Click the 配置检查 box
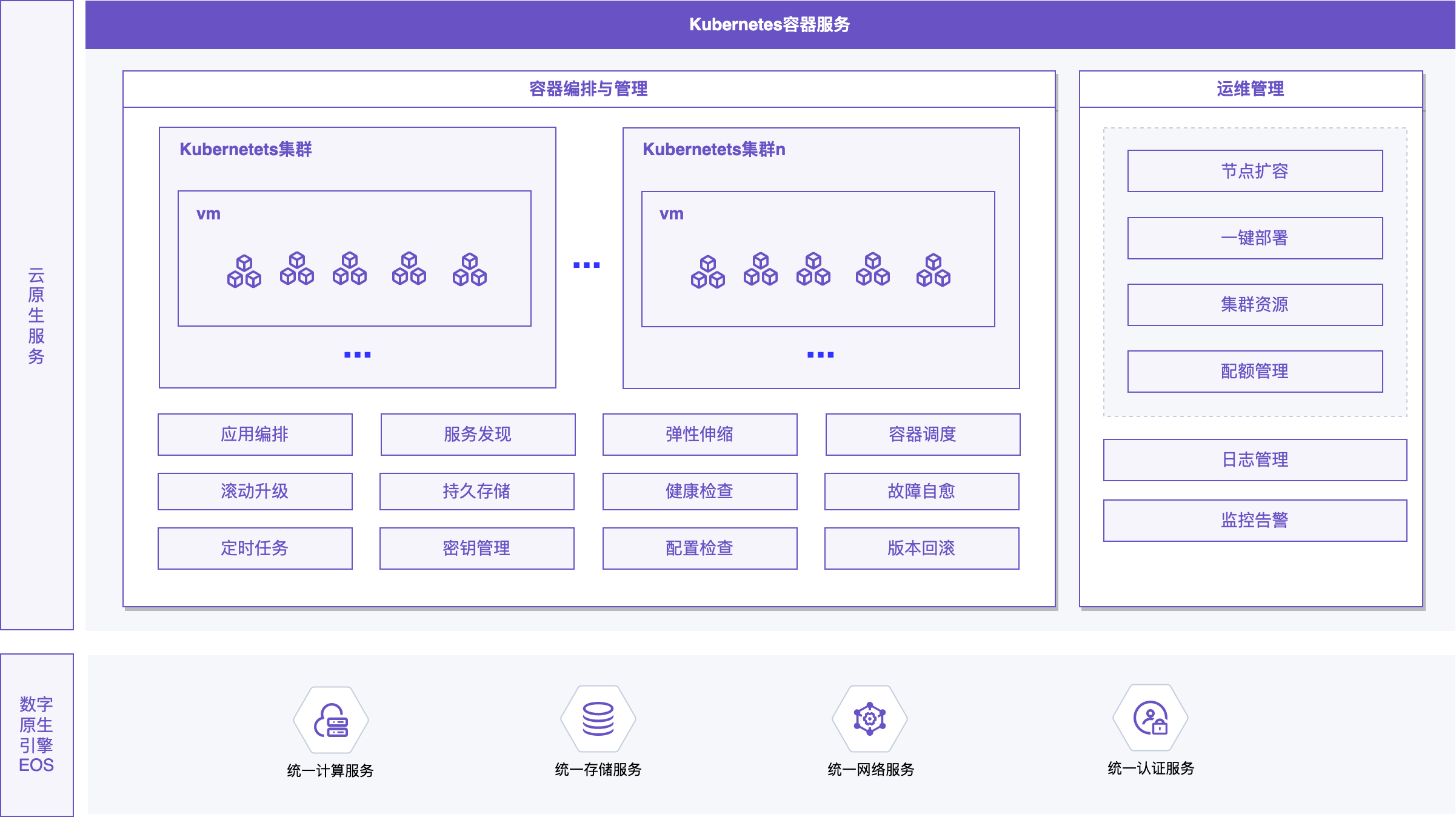 point(700,549)
